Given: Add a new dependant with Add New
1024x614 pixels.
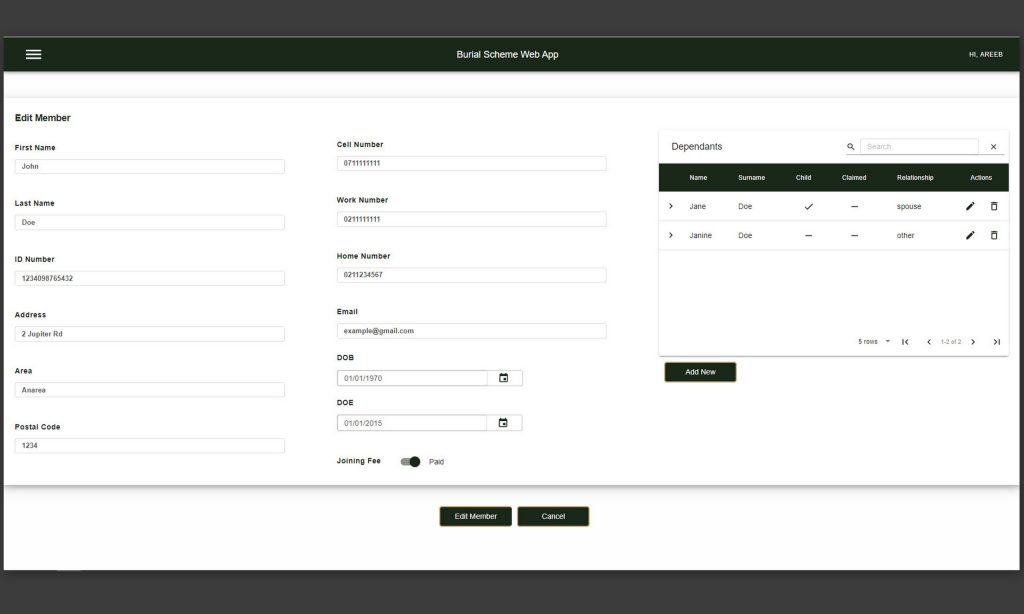Looking at the screenshot, I should 700,372.
